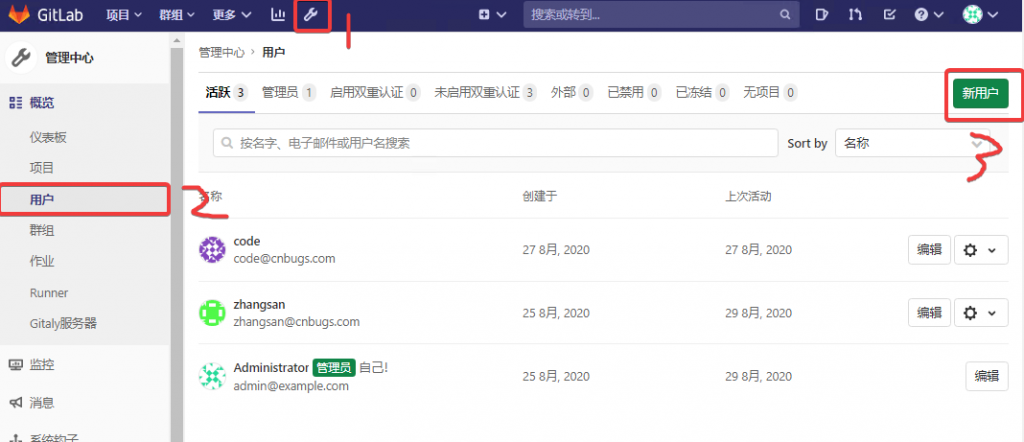Screen dimensions: 1024x442
Task: Click the search magnifier icon
Action: 785,15
